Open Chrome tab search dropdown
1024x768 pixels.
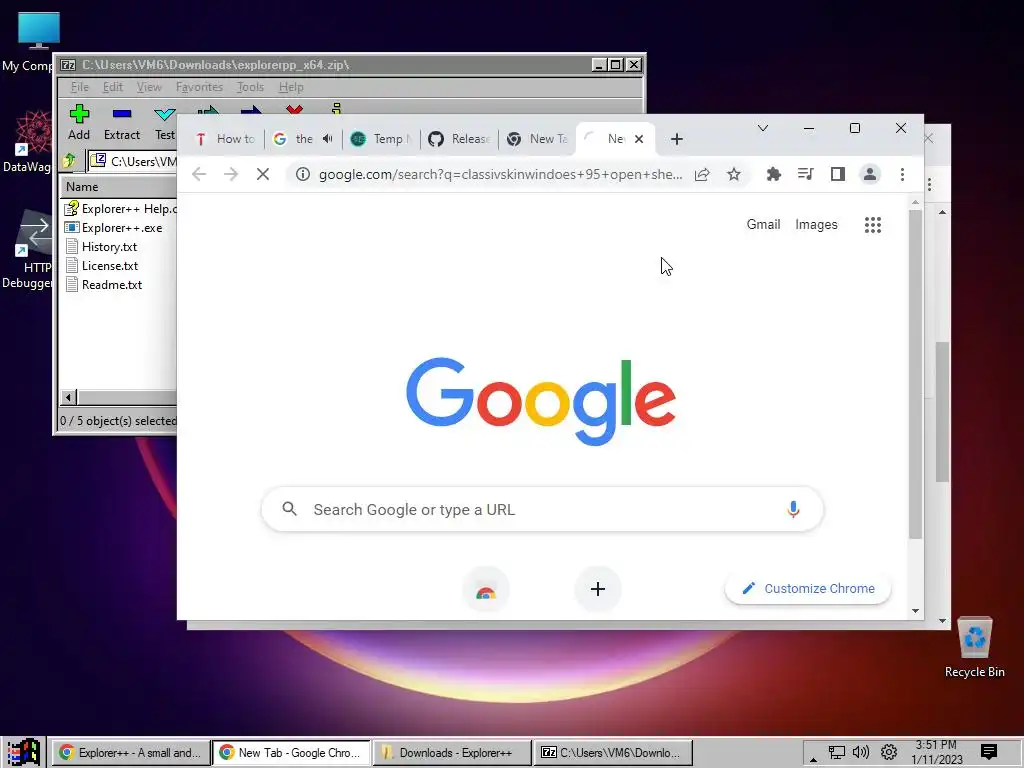[762, 128]
